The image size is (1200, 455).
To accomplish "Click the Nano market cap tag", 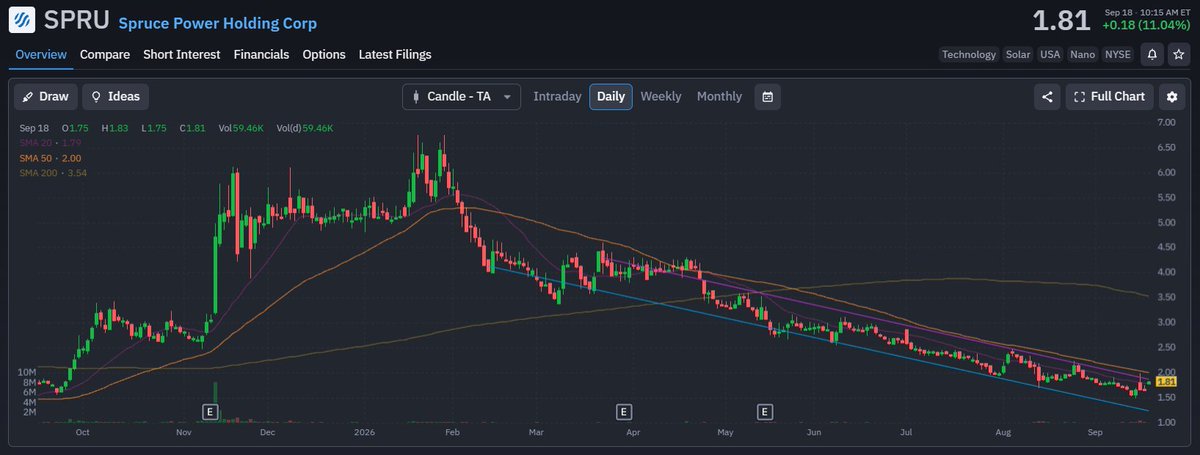I will tap(1082, 55).
